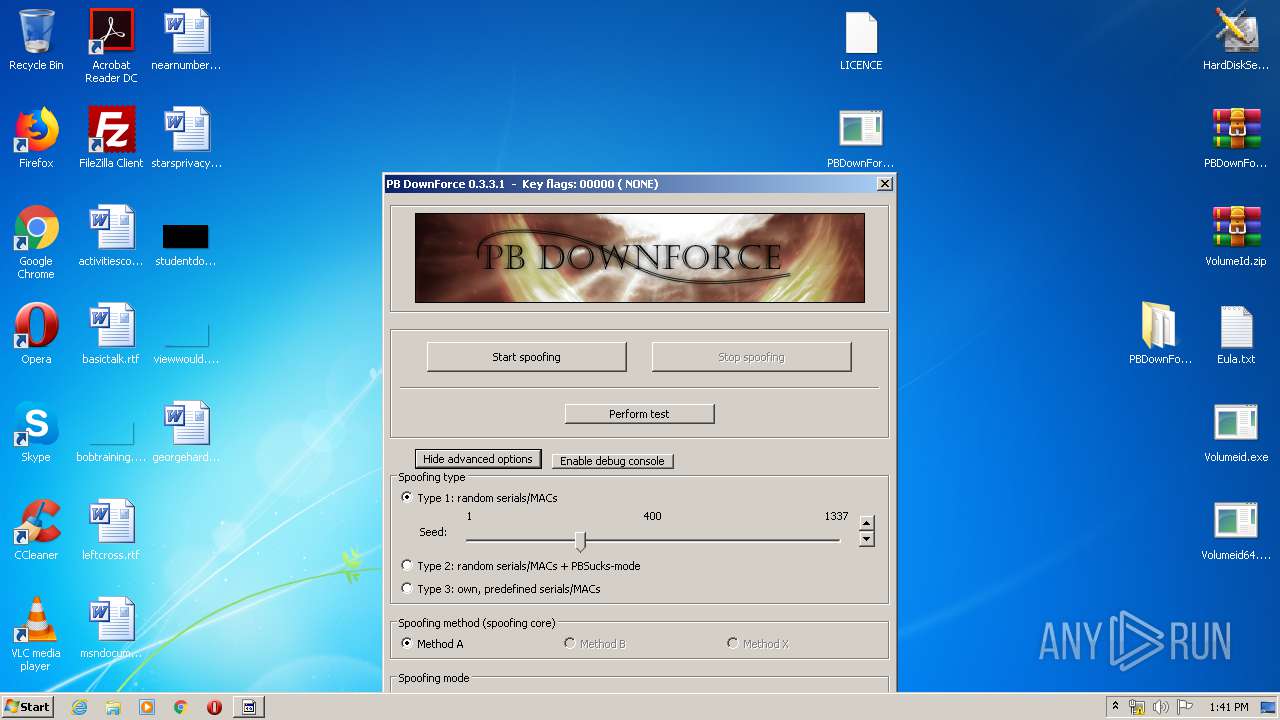Click the Start spoofing button
Screen dimensions: 1280x720
tap(526, 357)
